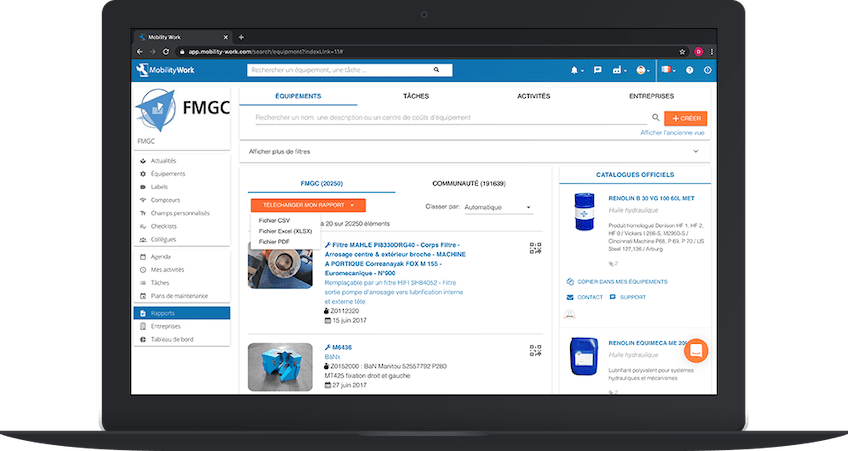Open Champs personnalisés in sidebar

182,213
